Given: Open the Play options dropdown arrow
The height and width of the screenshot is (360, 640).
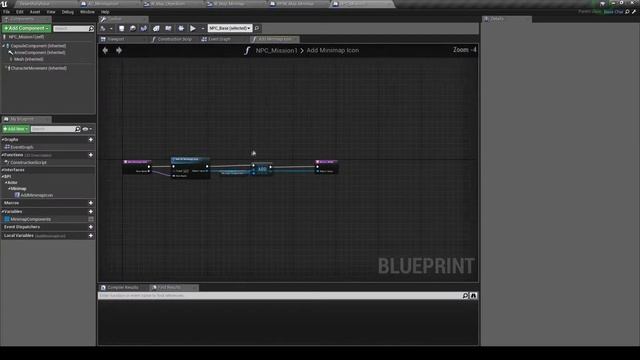Looking at the screenshot, I should click(x=202, y=29).
